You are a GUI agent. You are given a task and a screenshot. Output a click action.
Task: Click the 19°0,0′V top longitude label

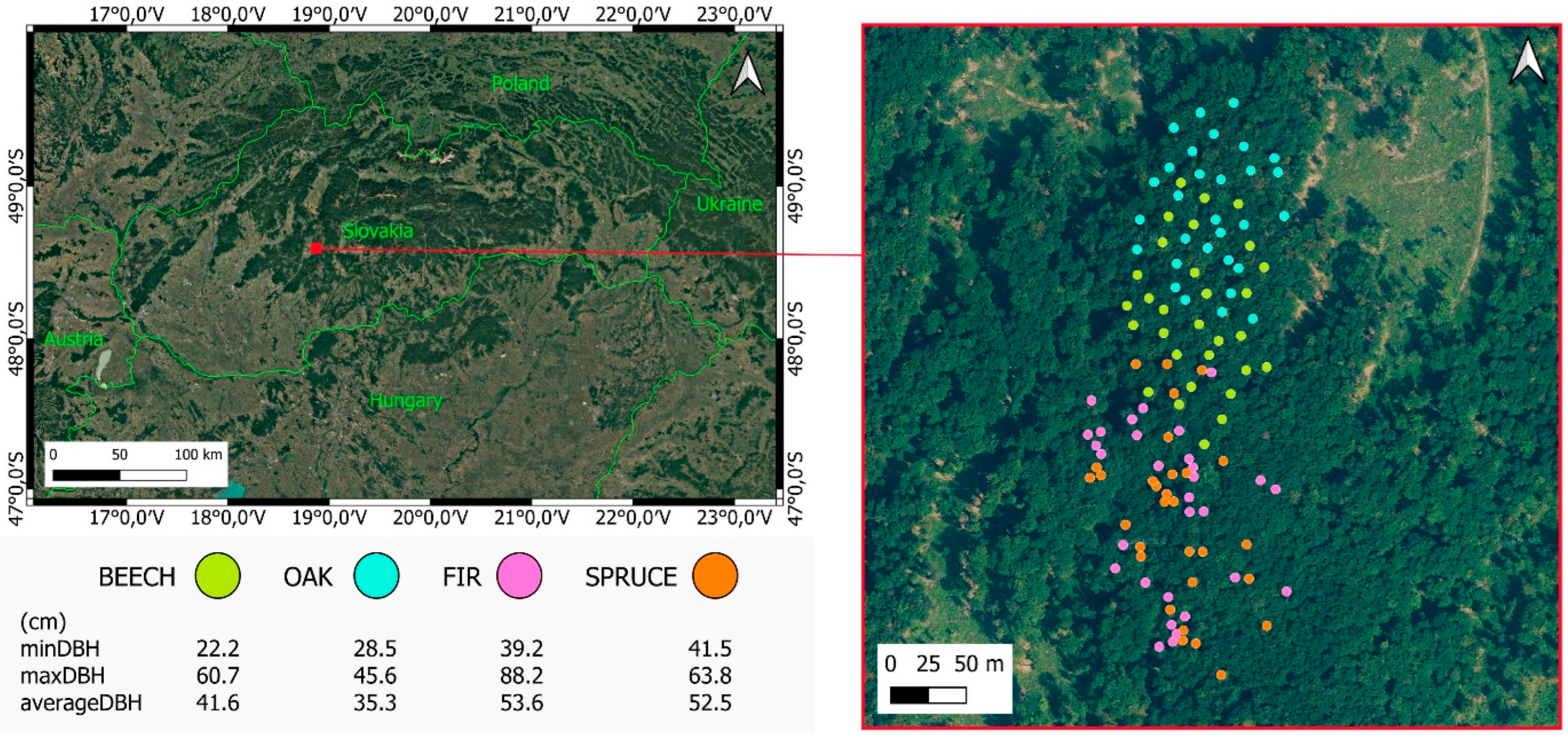[329, 14]
